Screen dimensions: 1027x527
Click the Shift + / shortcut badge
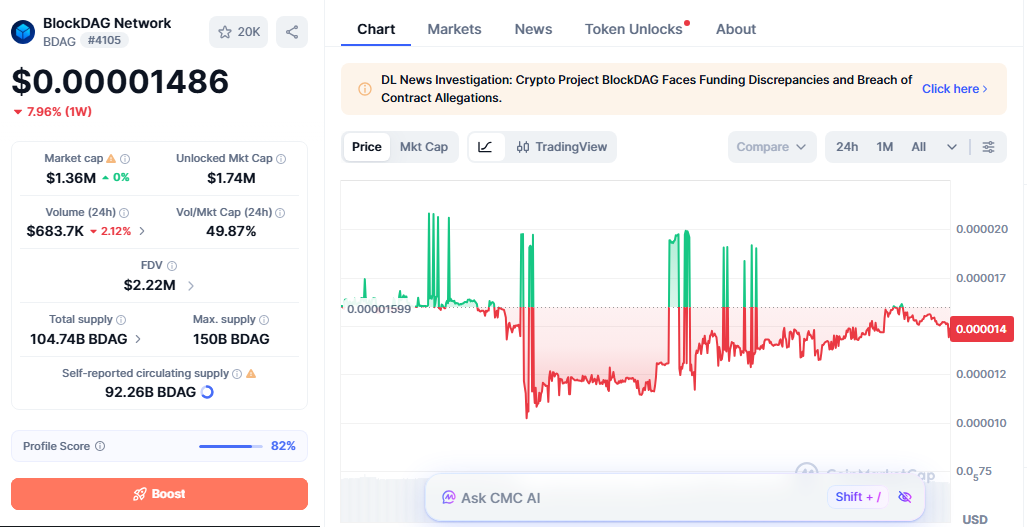pyautogui.click(x=858, y=497)
